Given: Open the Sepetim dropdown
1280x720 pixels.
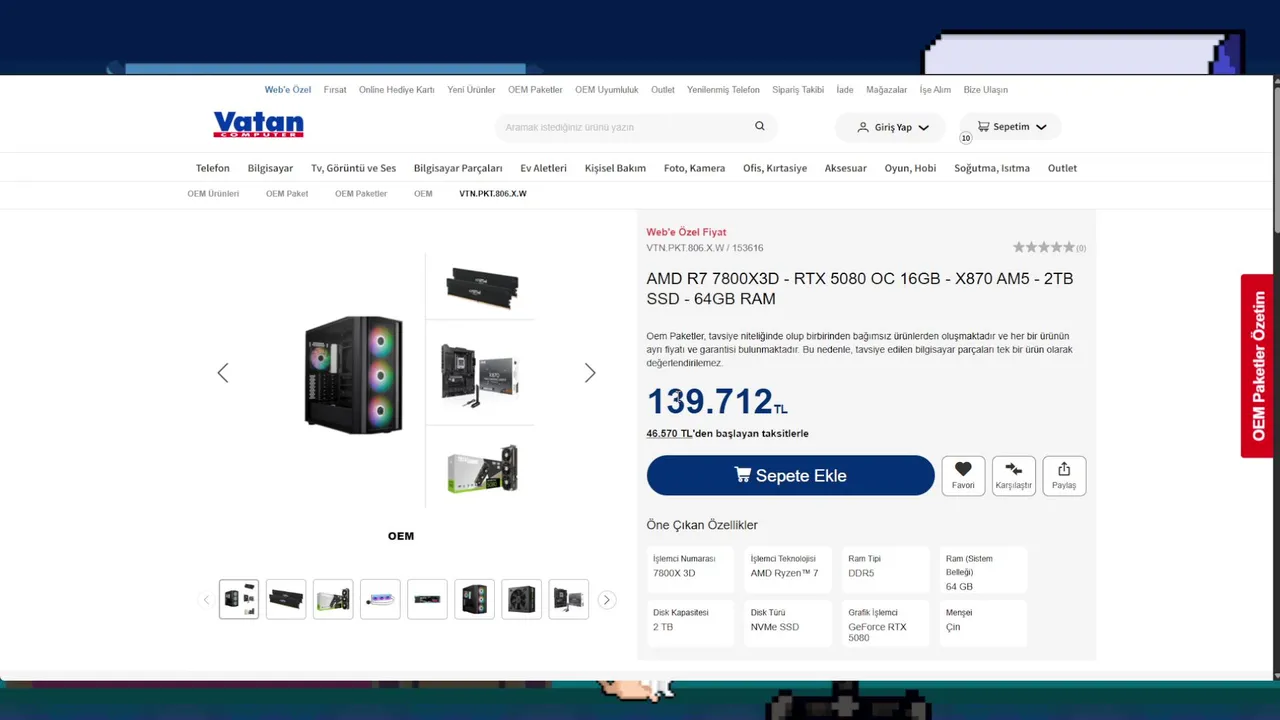Looking at the screenshot, I should (1011, 127).
